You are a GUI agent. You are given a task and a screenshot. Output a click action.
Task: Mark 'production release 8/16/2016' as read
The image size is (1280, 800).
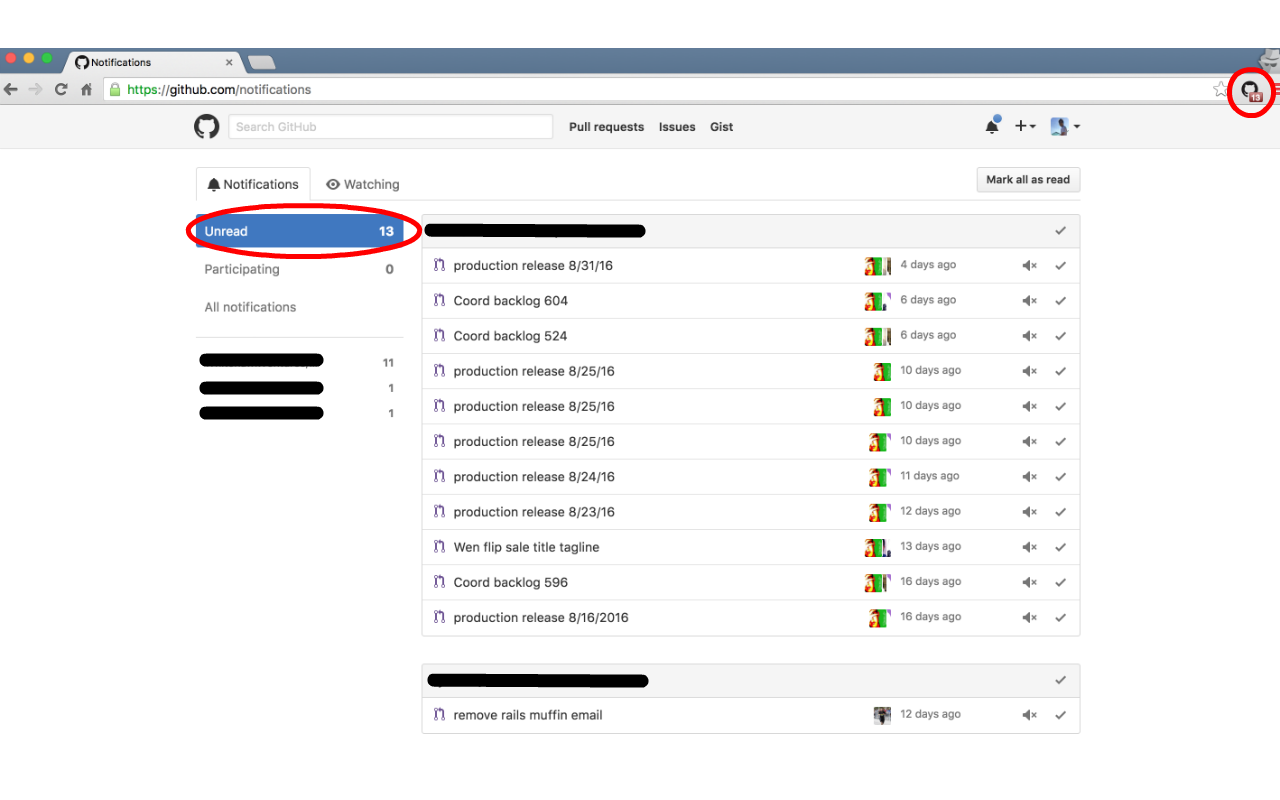click(1060, 616)
